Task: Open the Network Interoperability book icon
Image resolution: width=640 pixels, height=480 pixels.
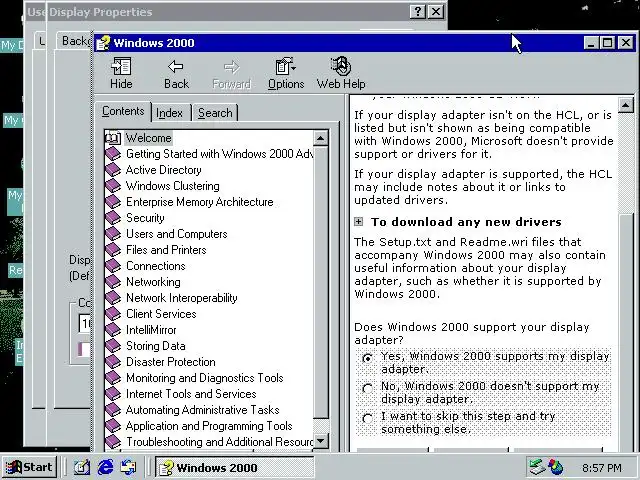Action: 113,298
